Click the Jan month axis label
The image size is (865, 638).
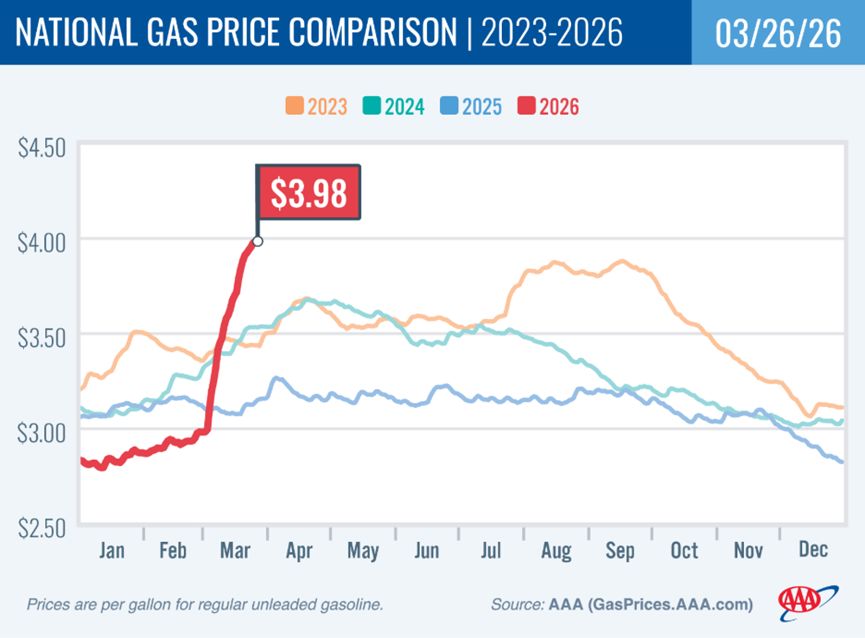(x=110, y=551)
